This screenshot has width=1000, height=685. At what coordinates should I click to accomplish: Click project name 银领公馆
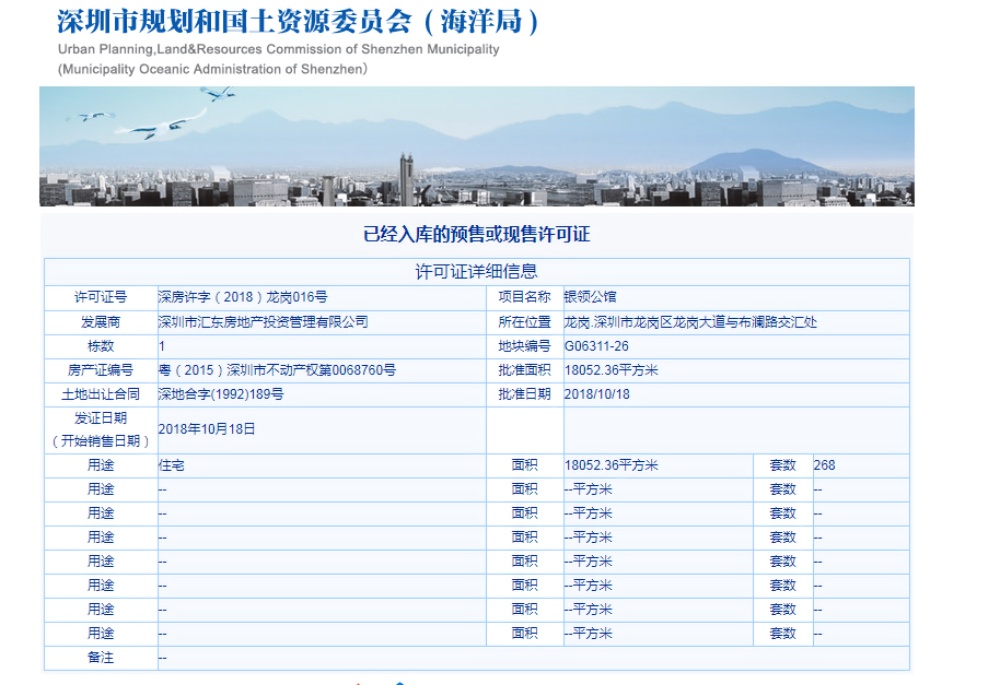[591, 297]
